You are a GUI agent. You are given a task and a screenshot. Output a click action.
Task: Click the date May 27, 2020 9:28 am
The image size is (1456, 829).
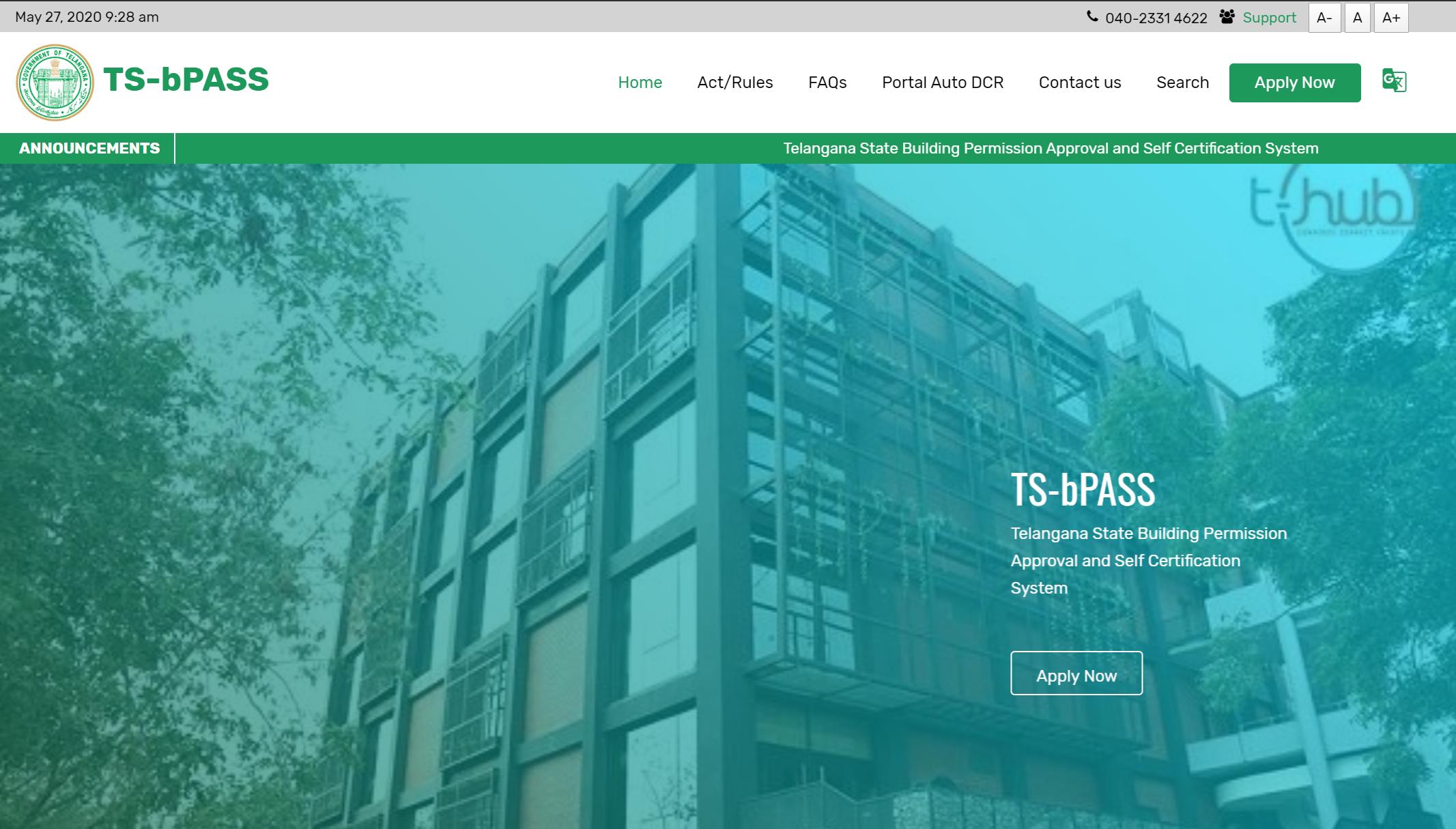point(87,17)
